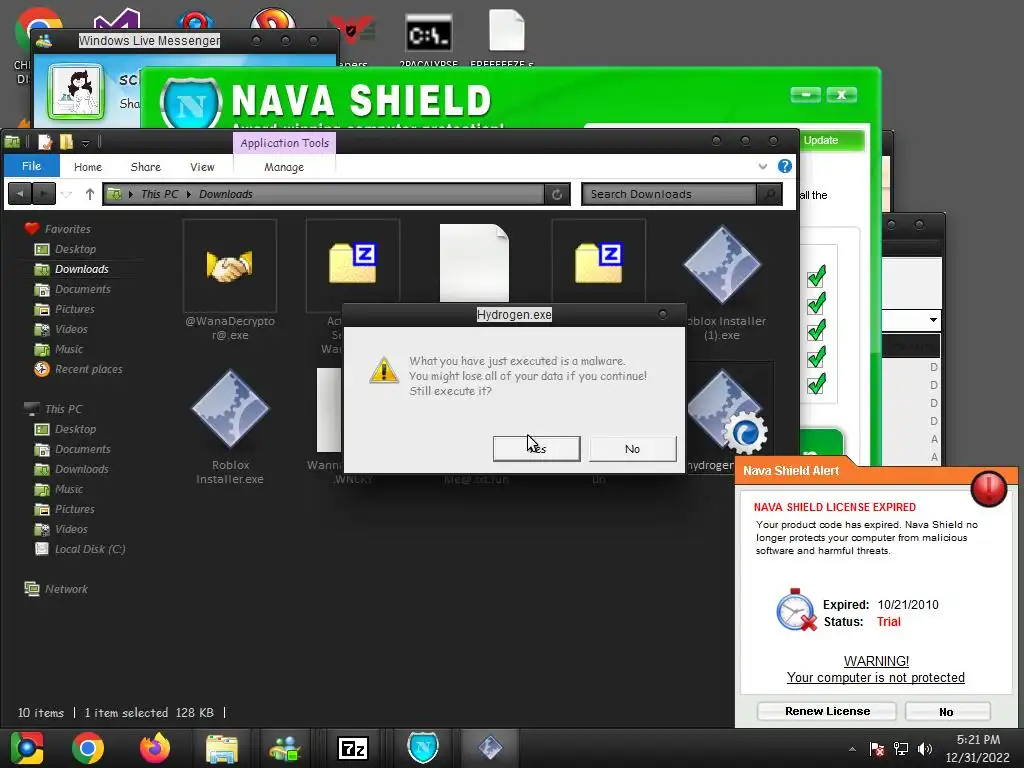Click the volume speaker tray icon
The image size is (1024, 768).
(x=925, y=749)
